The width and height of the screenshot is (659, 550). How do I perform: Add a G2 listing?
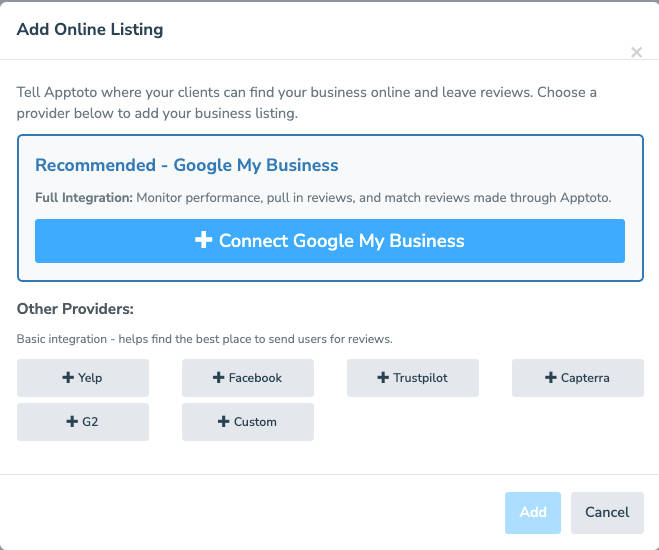click(83, 422)
